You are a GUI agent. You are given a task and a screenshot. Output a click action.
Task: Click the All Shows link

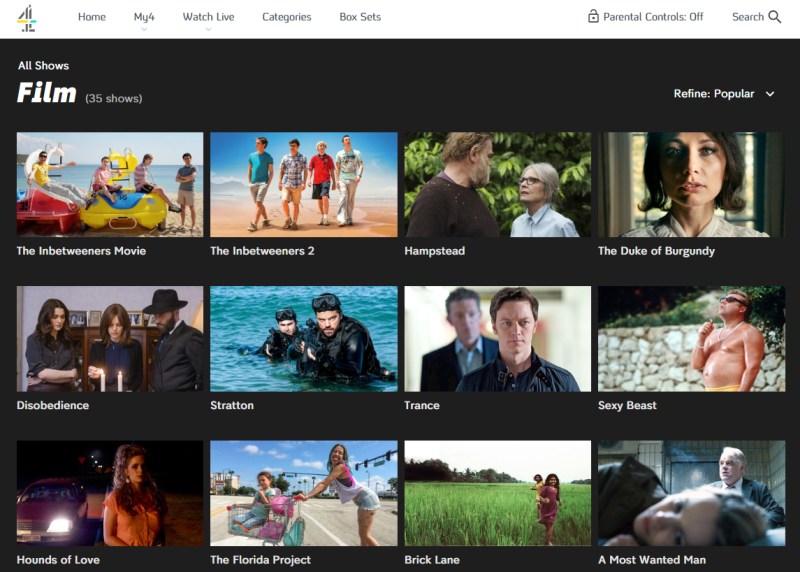coord(43,65)
